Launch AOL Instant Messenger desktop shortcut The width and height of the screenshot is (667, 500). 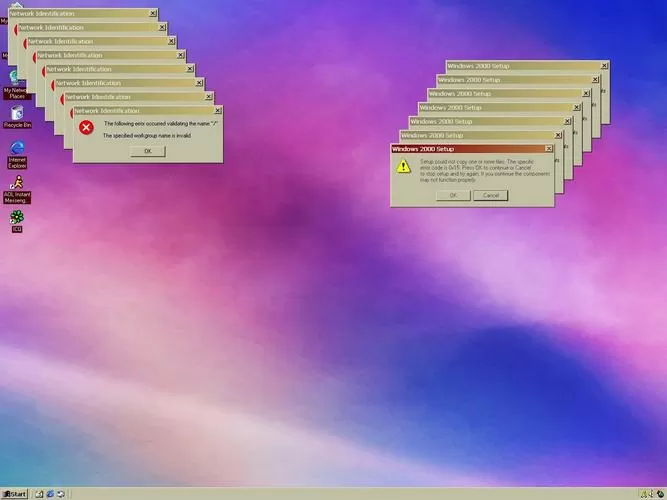tap(17, 189)
